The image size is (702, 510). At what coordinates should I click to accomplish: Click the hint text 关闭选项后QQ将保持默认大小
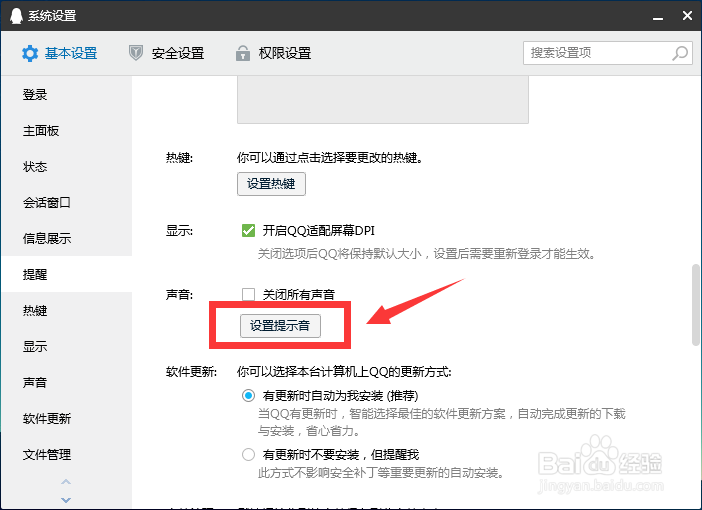tap(340, 254)
